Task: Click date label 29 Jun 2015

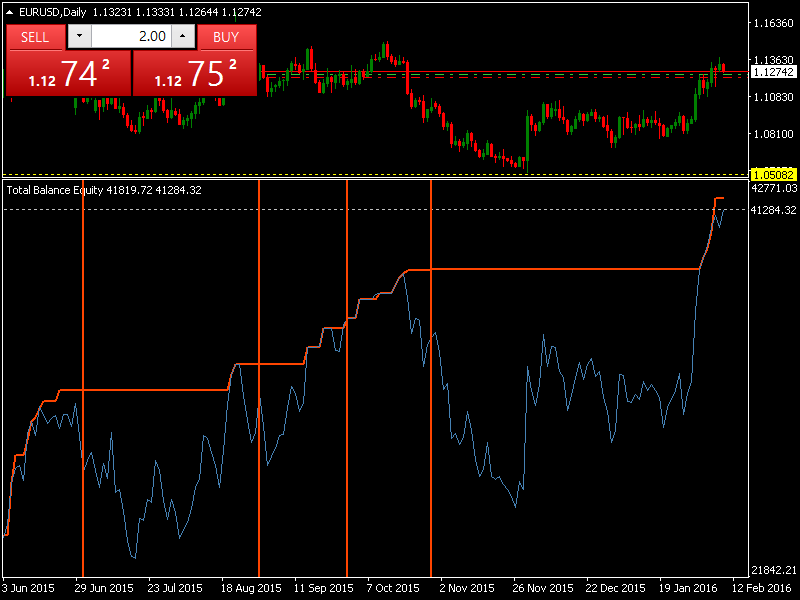Action: point(104,588)
